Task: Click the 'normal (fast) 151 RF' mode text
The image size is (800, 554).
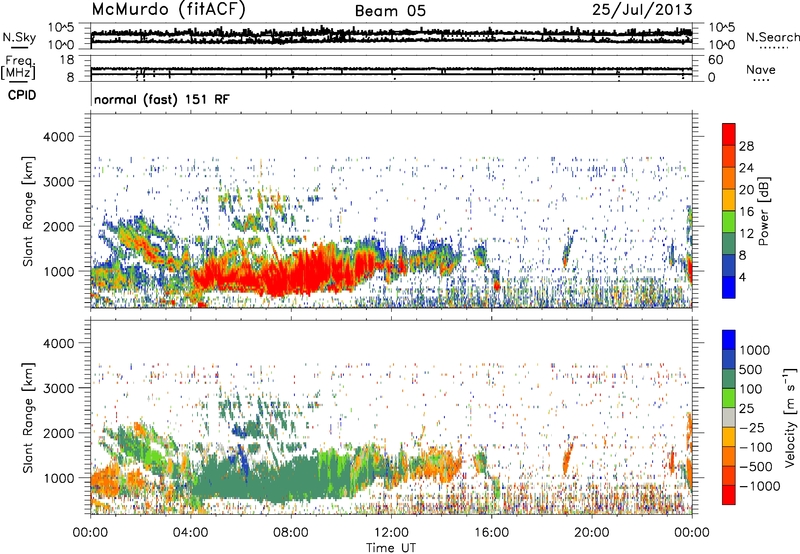Action: click(162, 99)
